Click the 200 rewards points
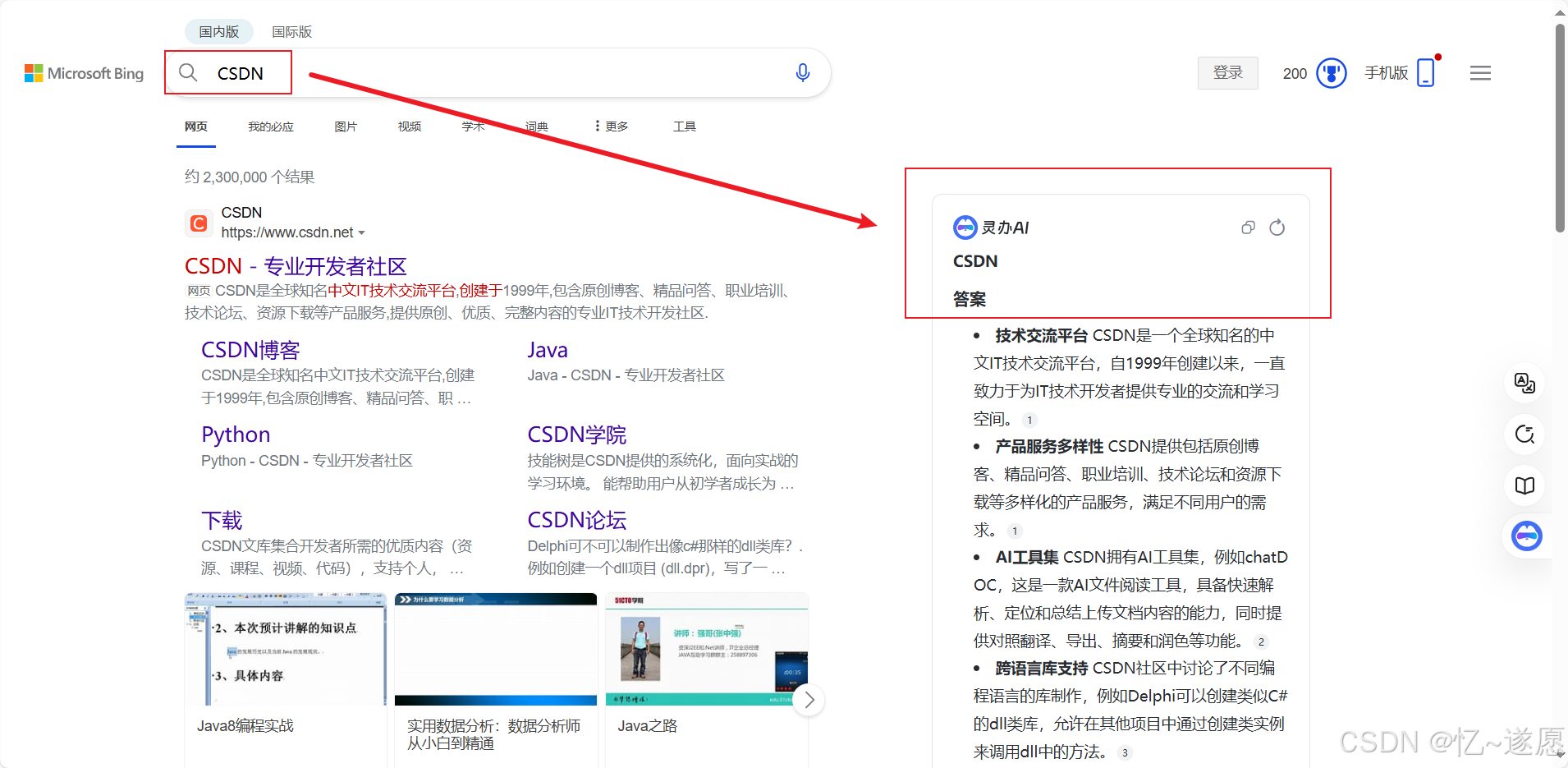This screenshot has height=768, width=1568. click(1295, 74)
